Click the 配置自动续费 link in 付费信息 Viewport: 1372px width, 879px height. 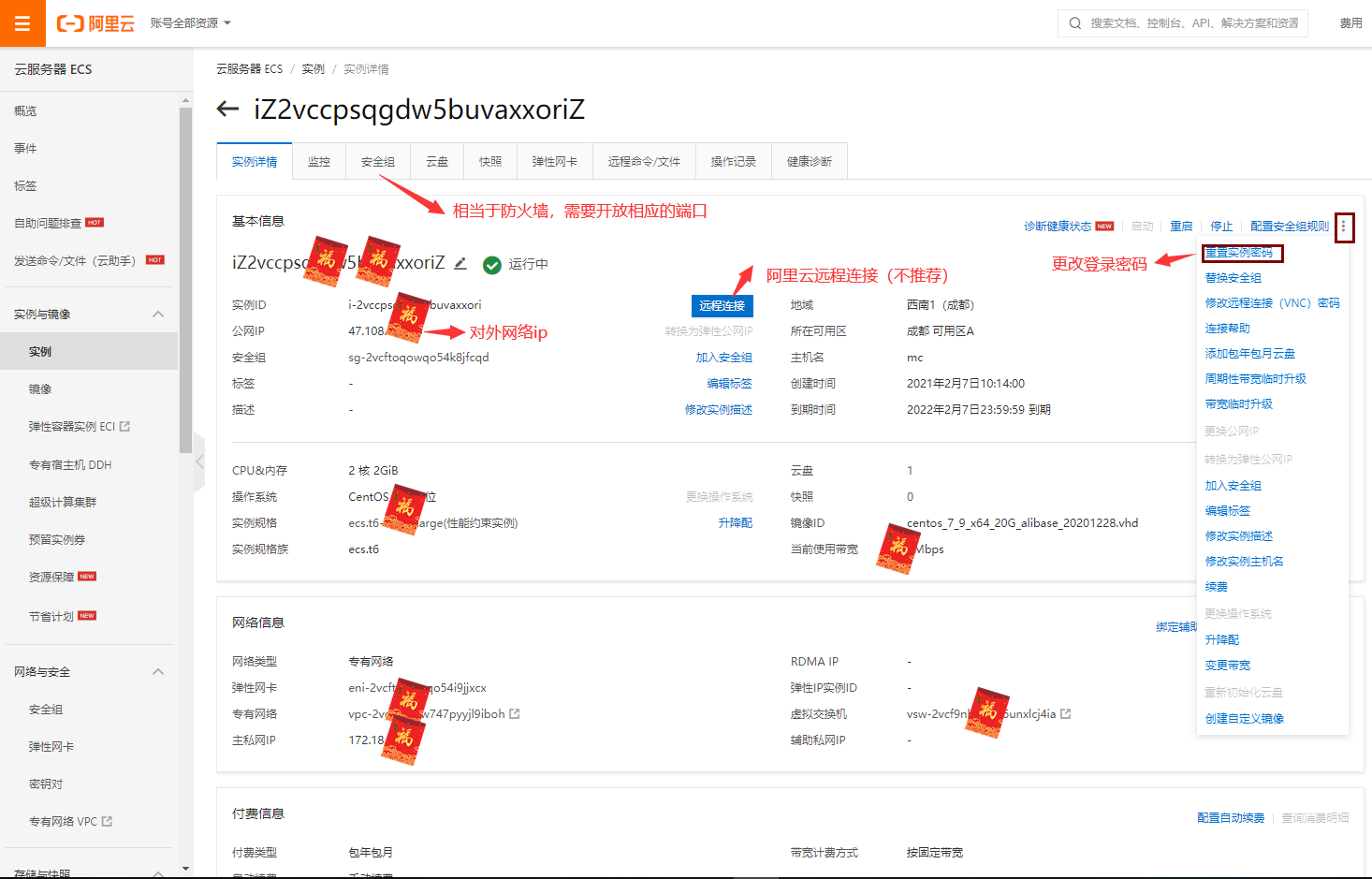tap(1231, 818)
